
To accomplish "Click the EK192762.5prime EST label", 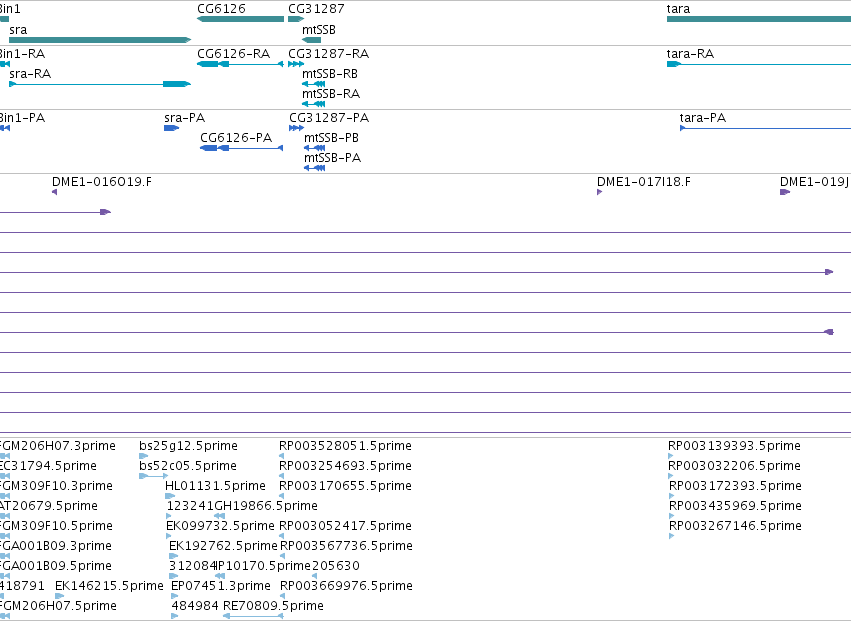I will (x=223, y=546).
